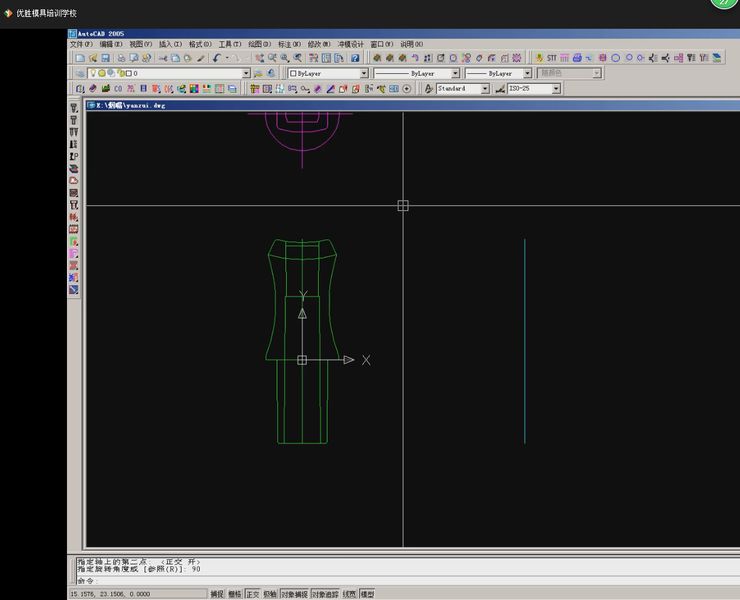Click the pink icon in left vertical toolbar
740x600 pixels.
(74, 254)
